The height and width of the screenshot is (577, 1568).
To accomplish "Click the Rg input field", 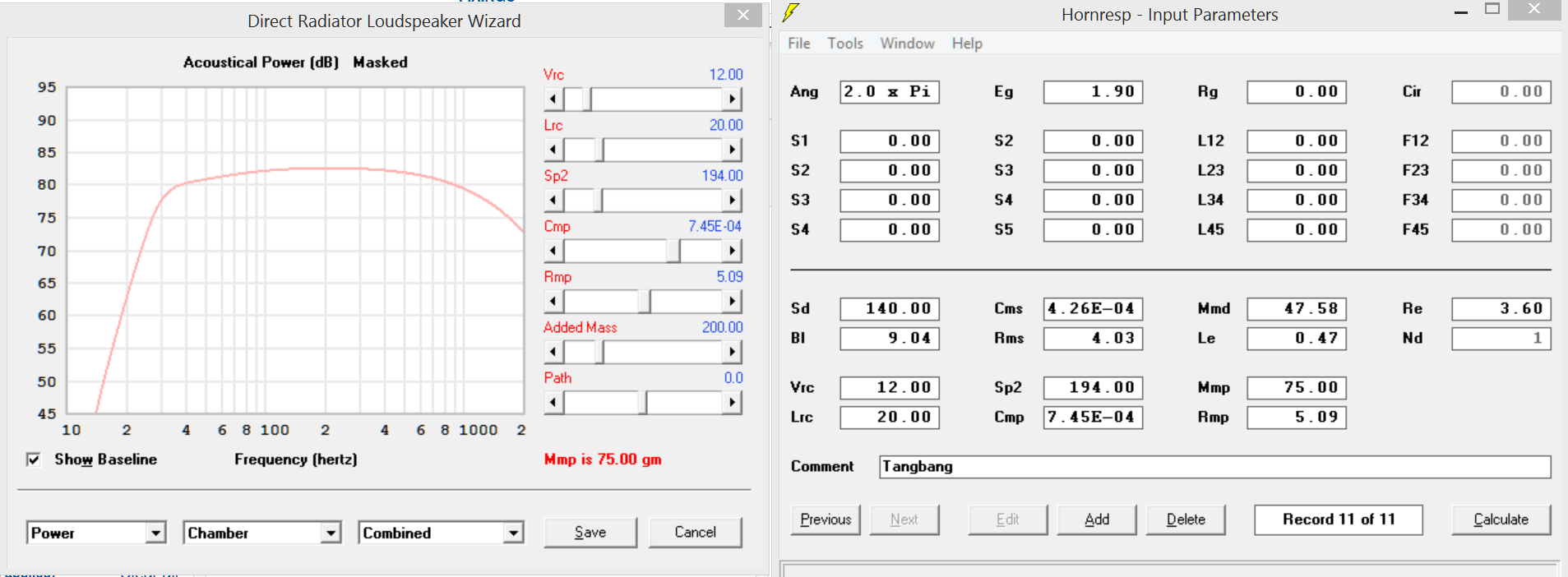I will pos(1297,92).
